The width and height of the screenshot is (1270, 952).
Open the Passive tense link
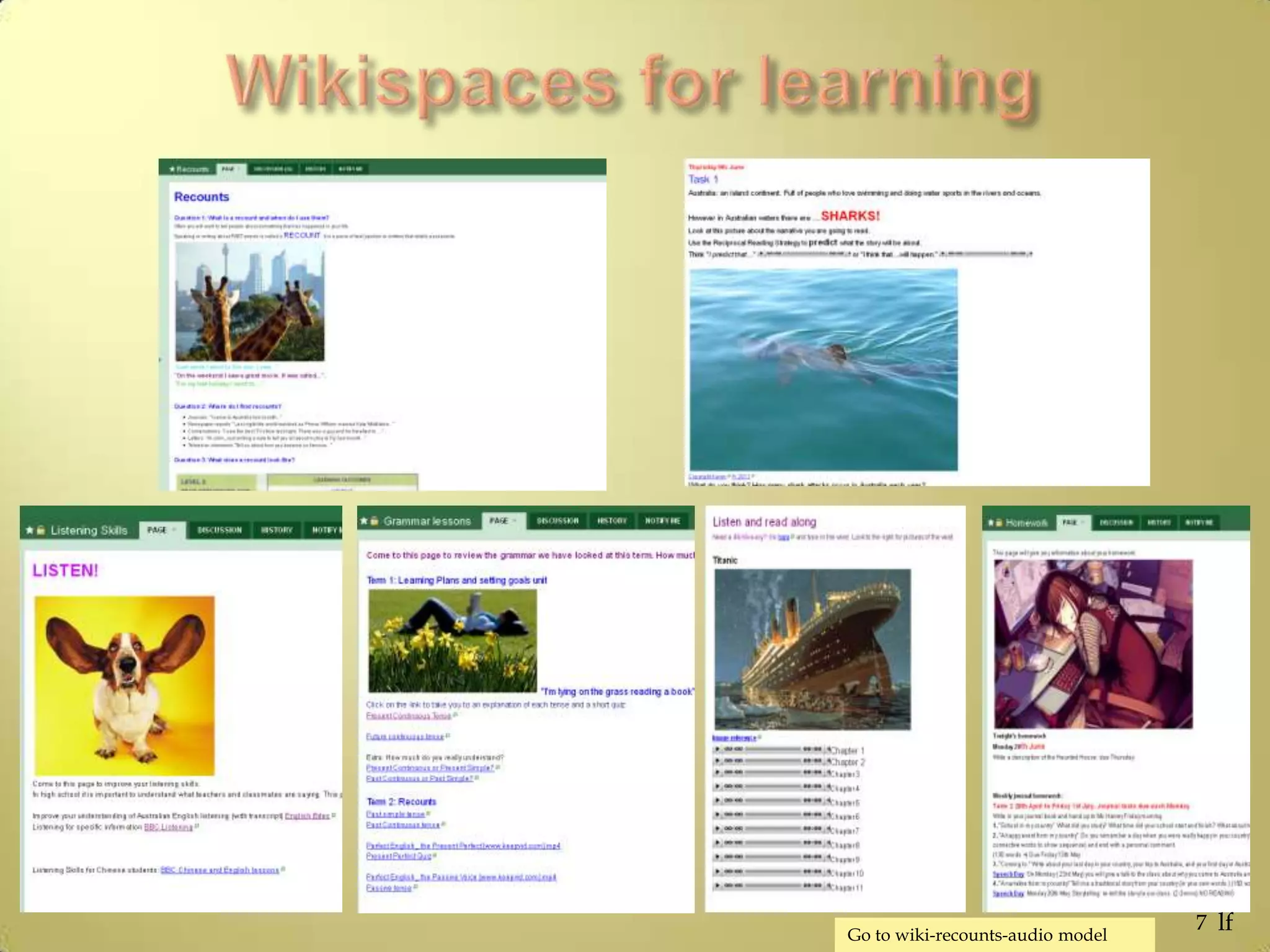point(389,888)
